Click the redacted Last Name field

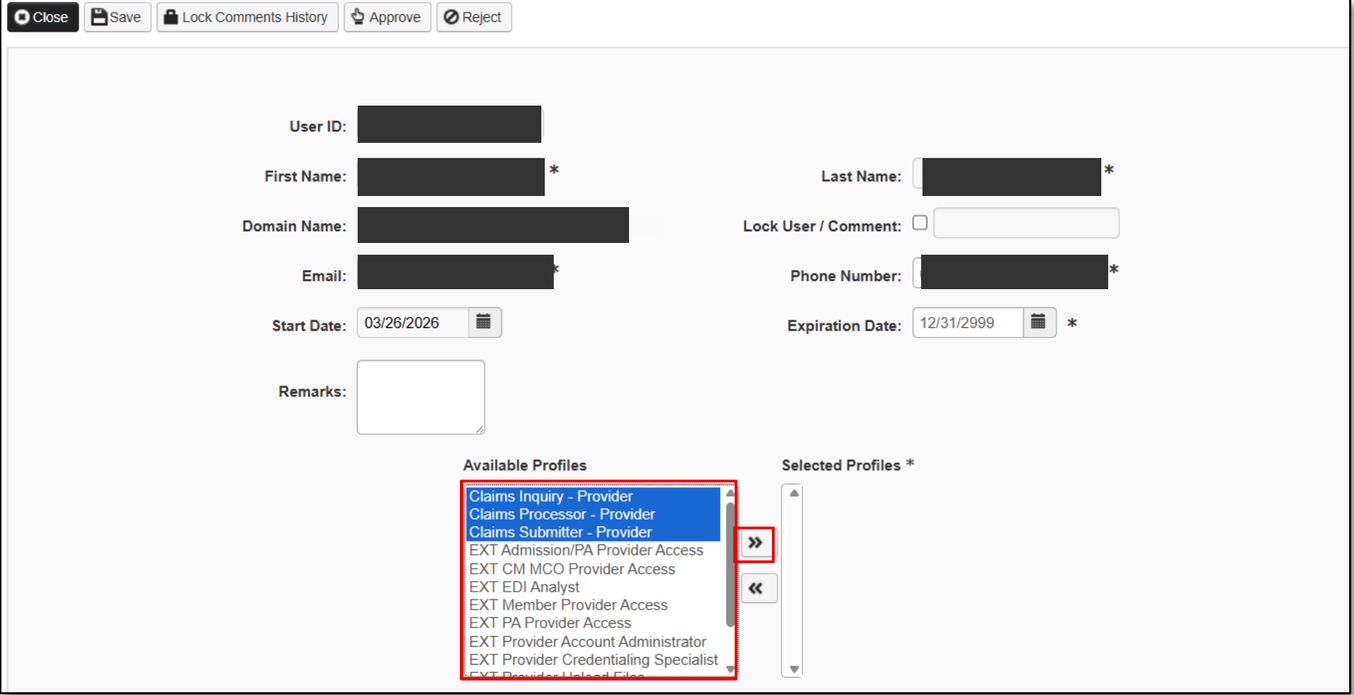pos(1012,176)
